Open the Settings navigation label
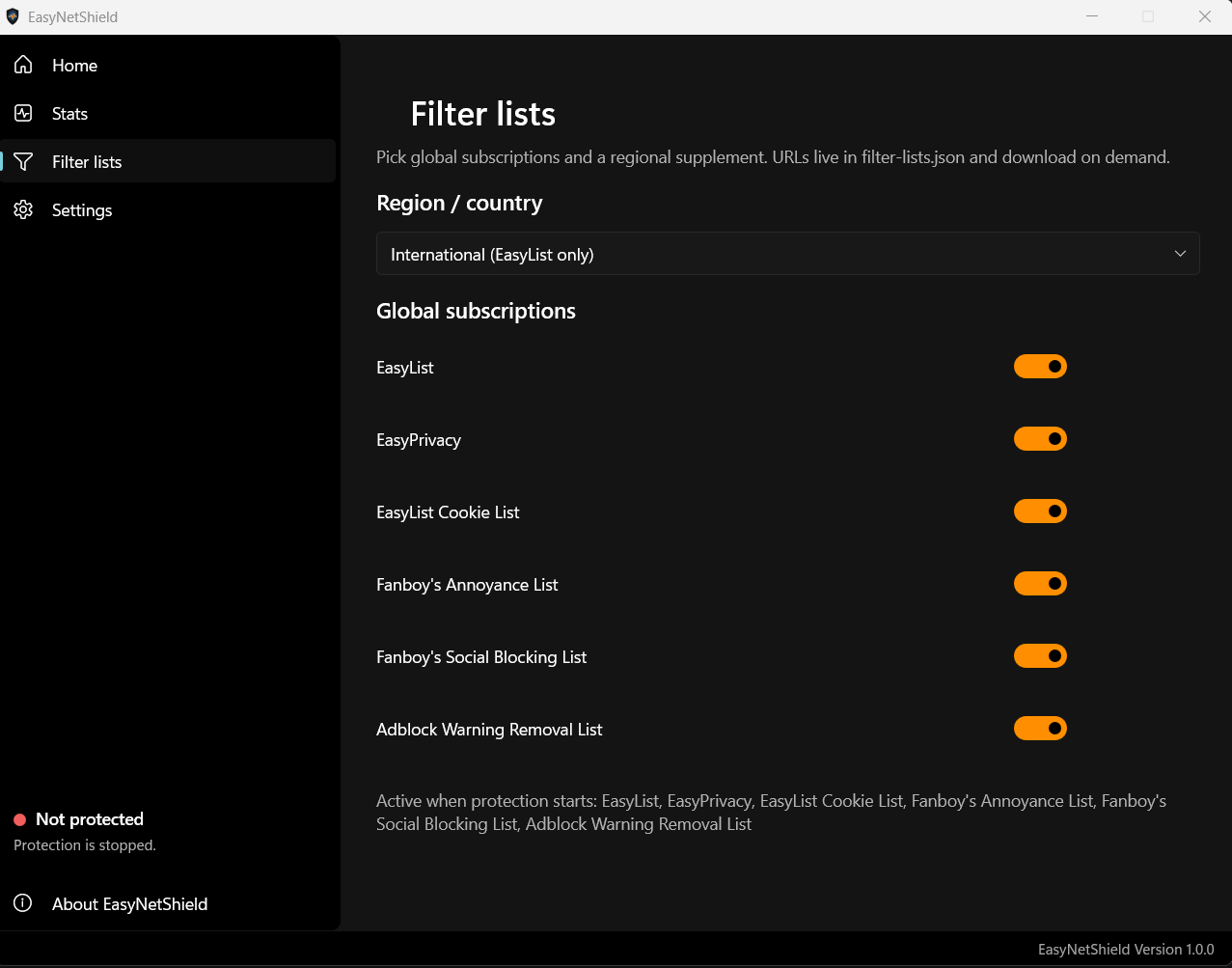Viewport: 1232px width, 968px height. pos(82,210)
